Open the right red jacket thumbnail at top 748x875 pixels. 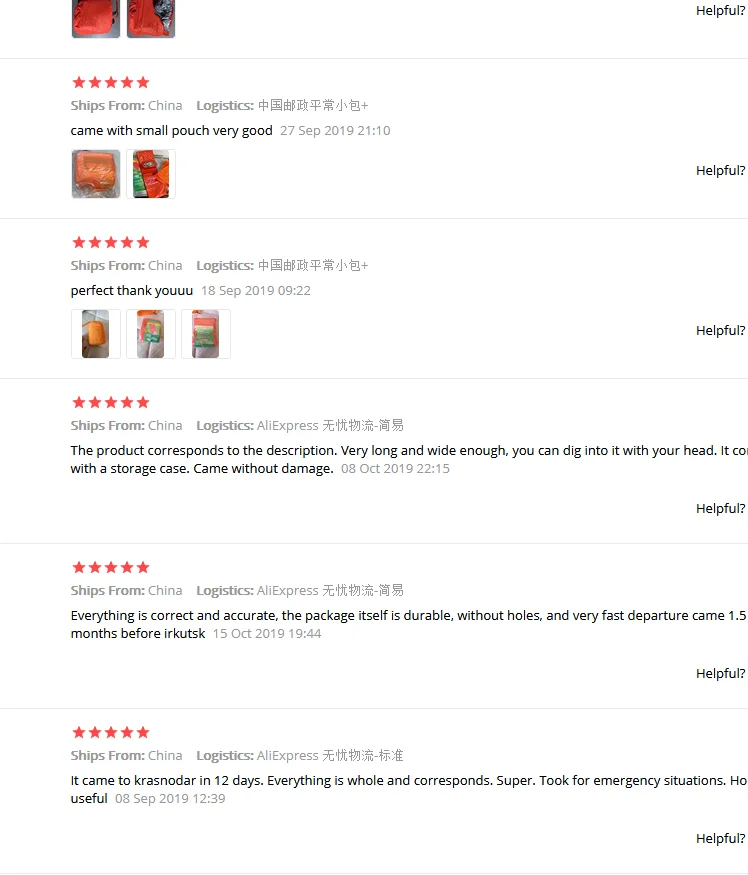[151, 18]
